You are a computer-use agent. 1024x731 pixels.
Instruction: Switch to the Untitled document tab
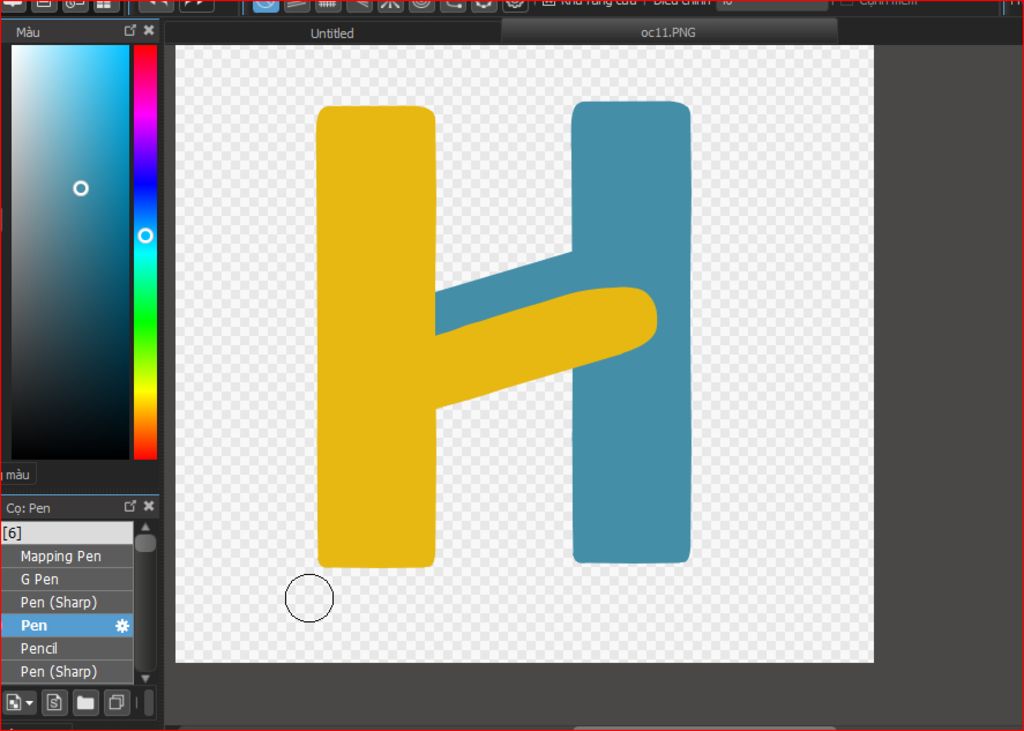332,33
